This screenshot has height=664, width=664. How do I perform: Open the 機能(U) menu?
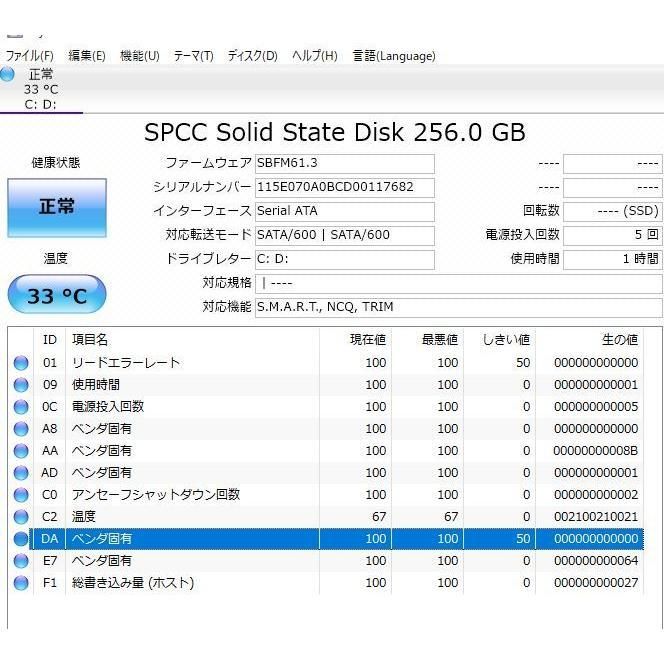click(140, 56)
